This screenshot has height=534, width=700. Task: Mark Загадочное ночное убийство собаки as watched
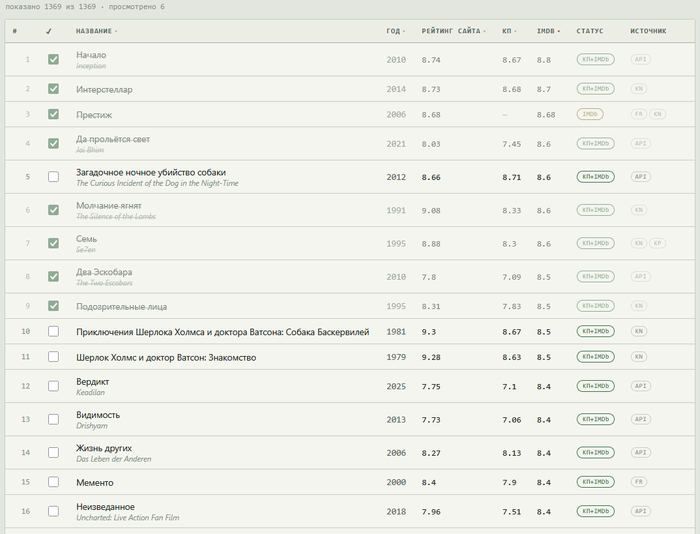53,176
